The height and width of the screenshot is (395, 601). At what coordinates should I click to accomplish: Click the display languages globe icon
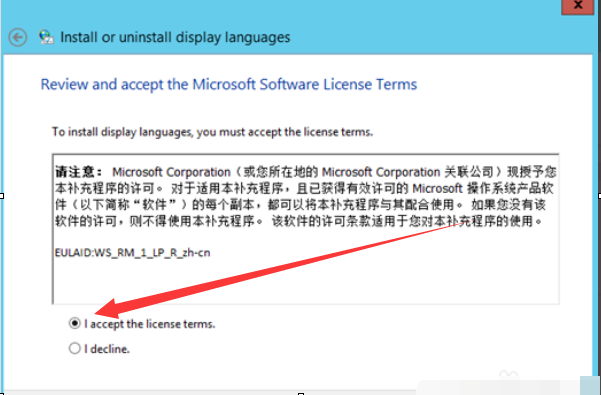46,37
